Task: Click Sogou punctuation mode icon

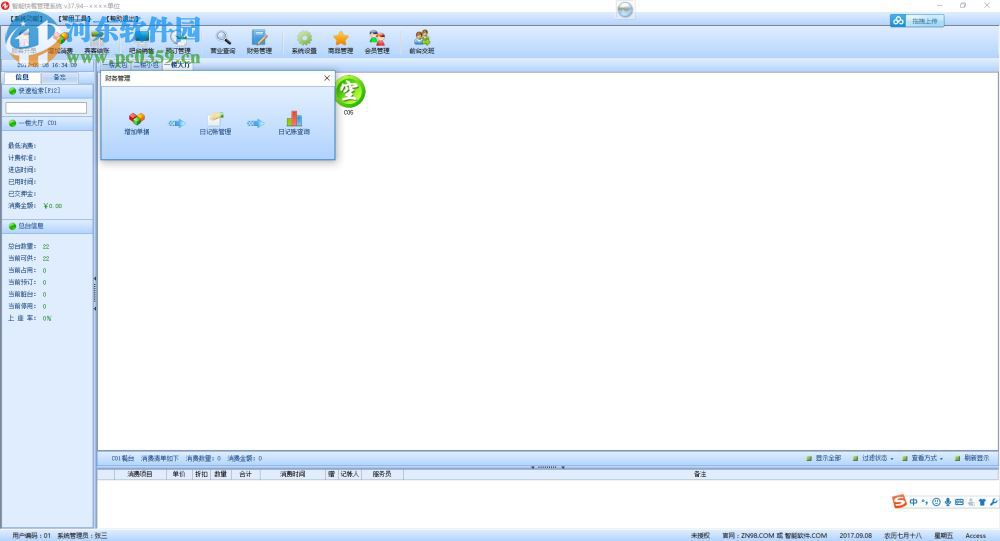Action: point(925,502)
